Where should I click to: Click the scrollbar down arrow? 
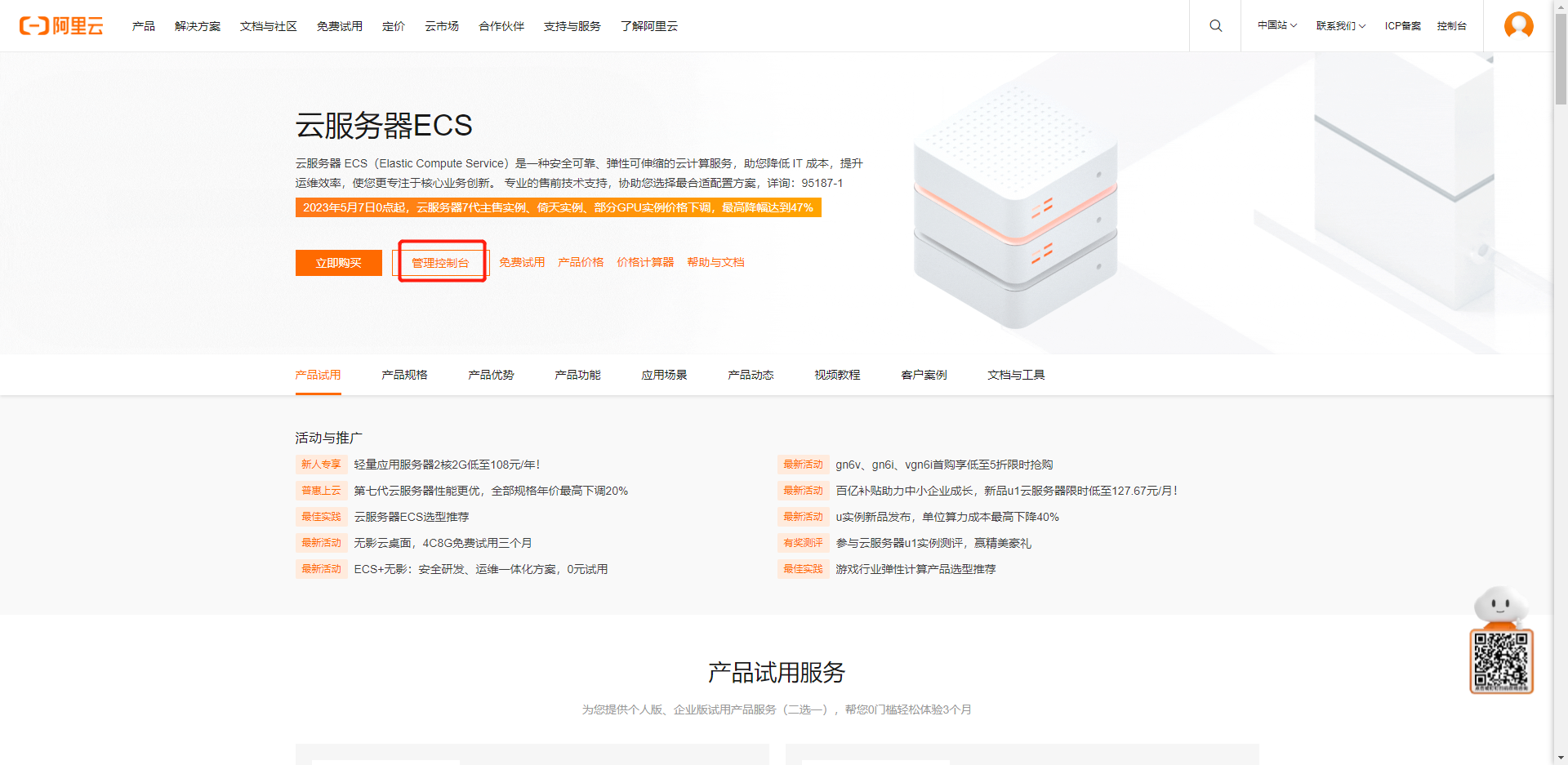(x=1561, y=758)
